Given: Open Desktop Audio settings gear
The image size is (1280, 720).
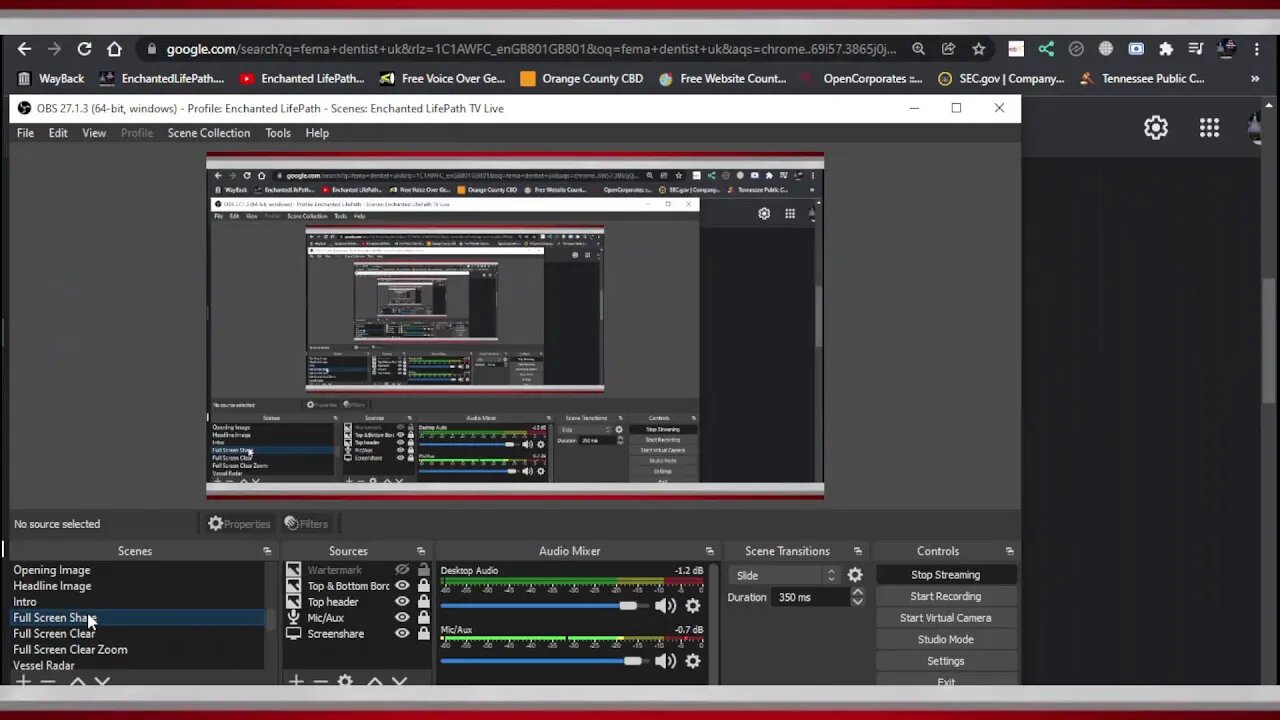Looking at the screenshot, I should pyautogui.click(x=693, y=605).
